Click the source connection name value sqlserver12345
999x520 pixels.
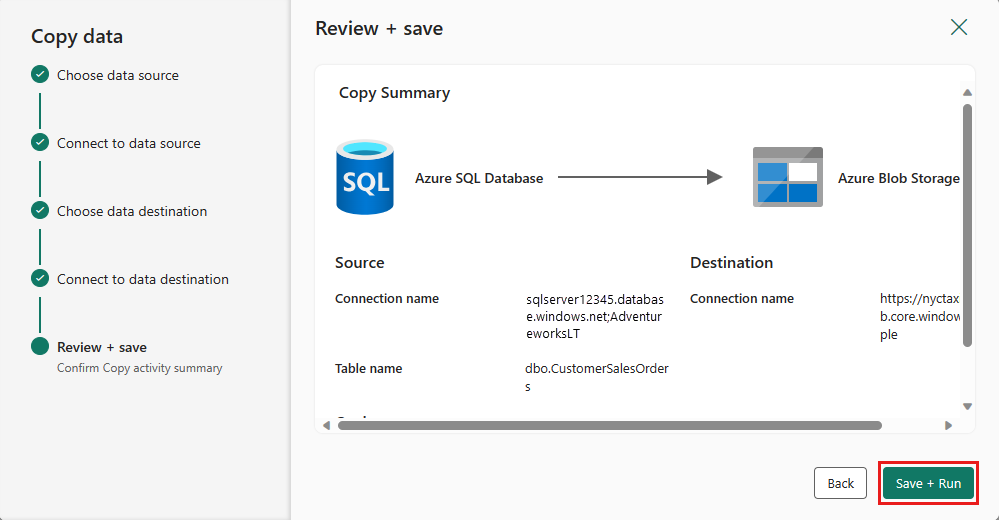594,317
